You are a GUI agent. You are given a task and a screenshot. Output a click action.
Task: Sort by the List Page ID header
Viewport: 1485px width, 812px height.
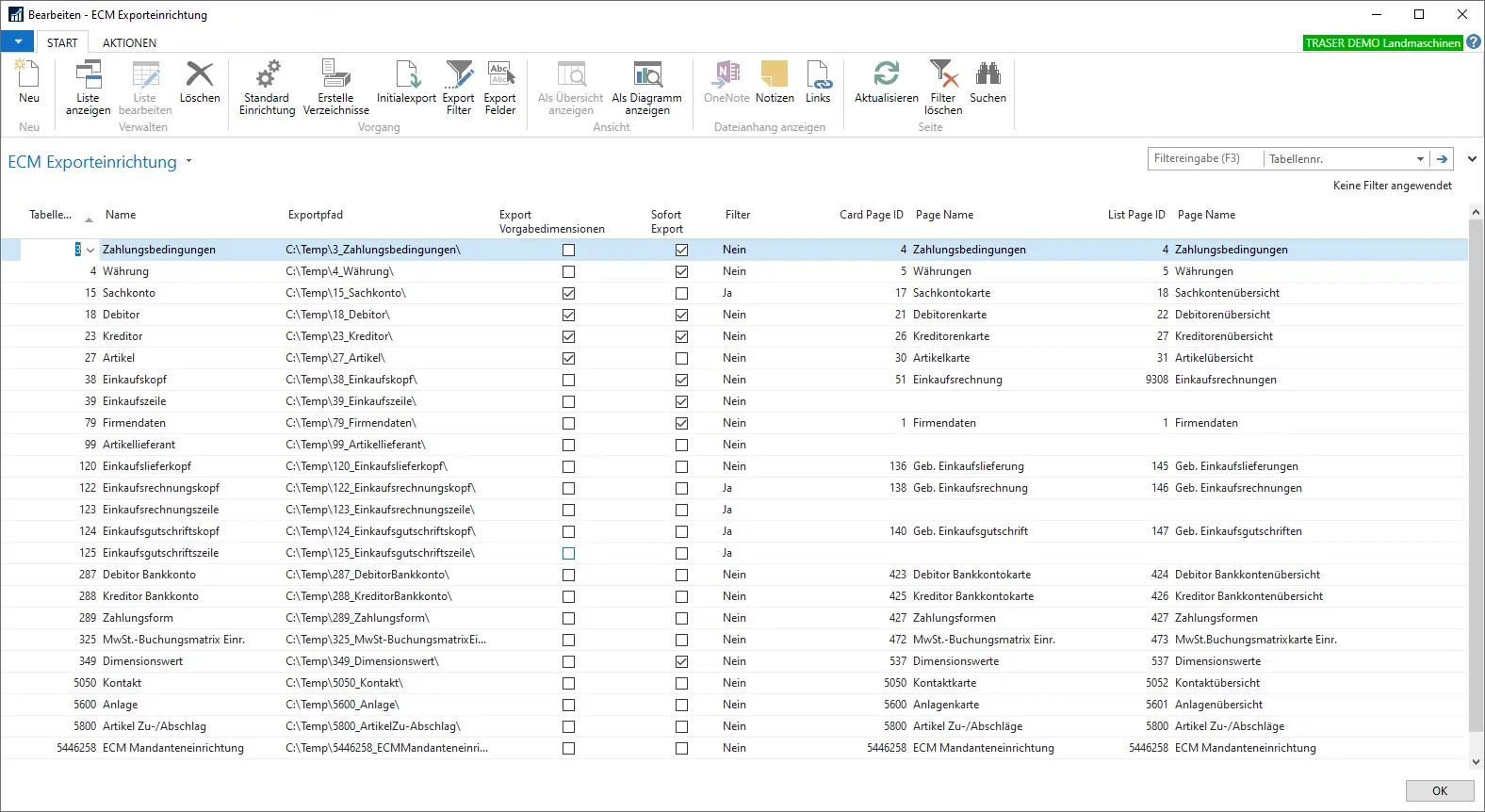pyautogui.click(x=1136, y=215)
